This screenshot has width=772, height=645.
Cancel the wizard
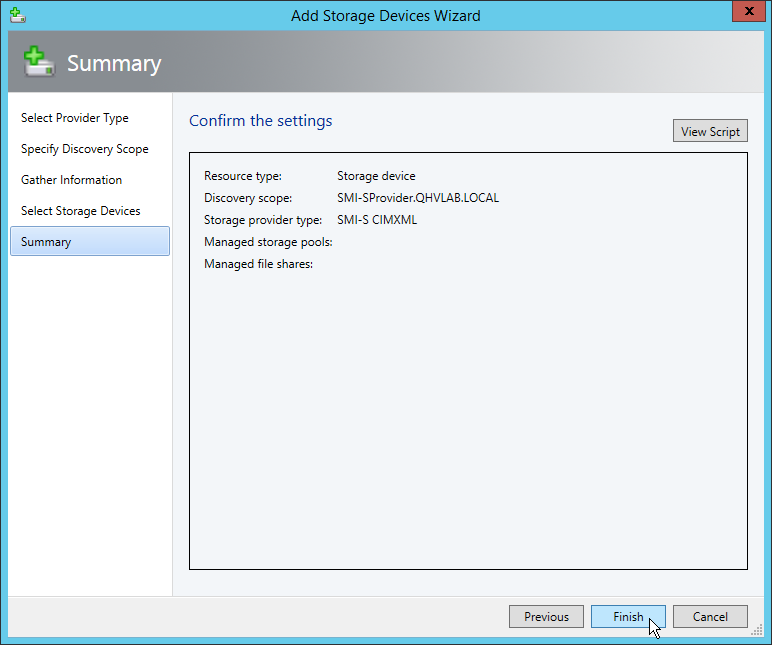pyautogui.click(x=710, y=617)
